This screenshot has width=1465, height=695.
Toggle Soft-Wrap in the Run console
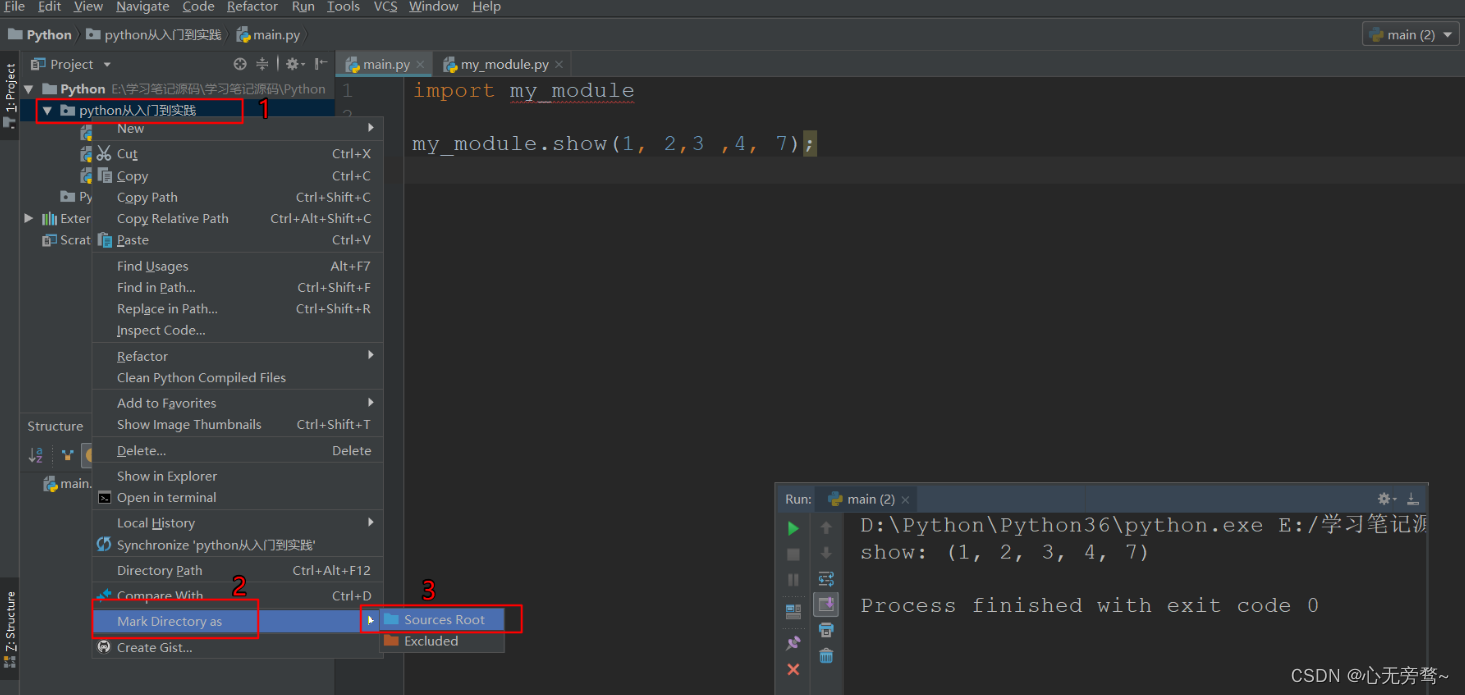click(x=826, y=579)
